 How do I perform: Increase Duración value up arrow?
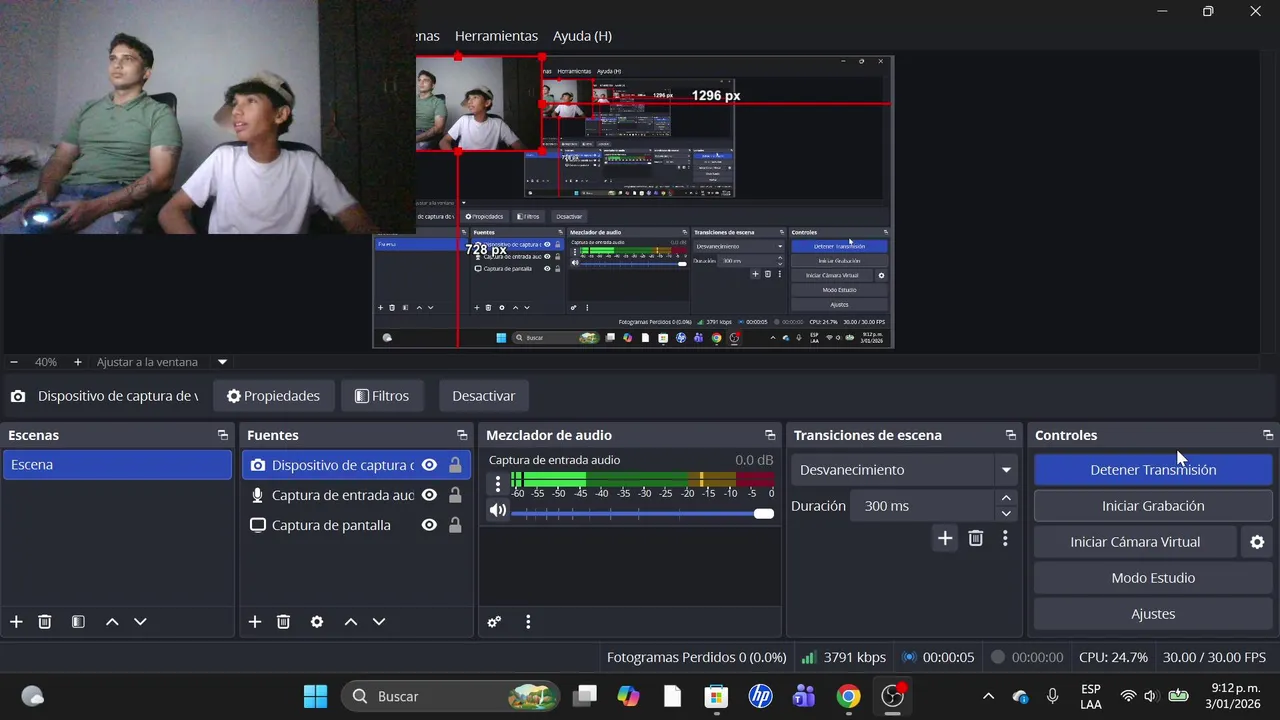coord(1006,498)
